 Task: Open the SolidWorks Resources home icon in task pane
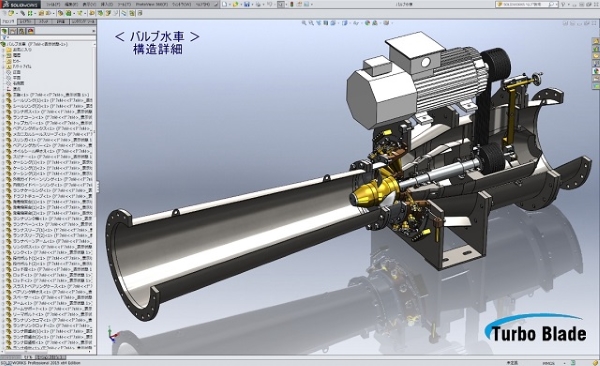point(596,41)
